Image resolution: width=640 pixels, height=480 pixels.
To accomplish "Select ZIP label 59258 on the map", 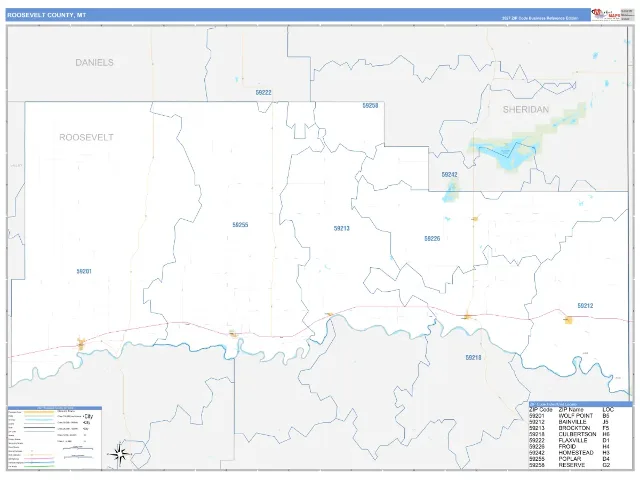I will 370,106.
